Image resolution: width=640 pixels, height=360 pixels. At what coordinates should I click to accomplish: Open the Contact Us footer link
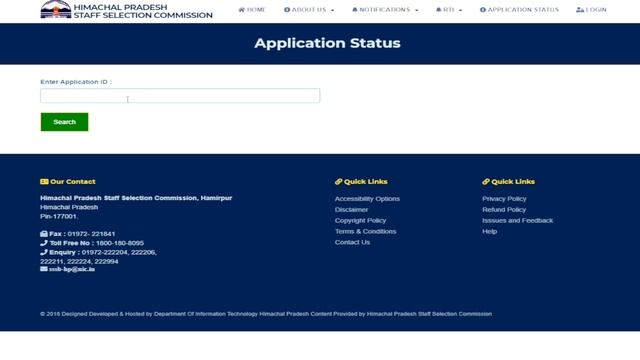pos(352,242)
